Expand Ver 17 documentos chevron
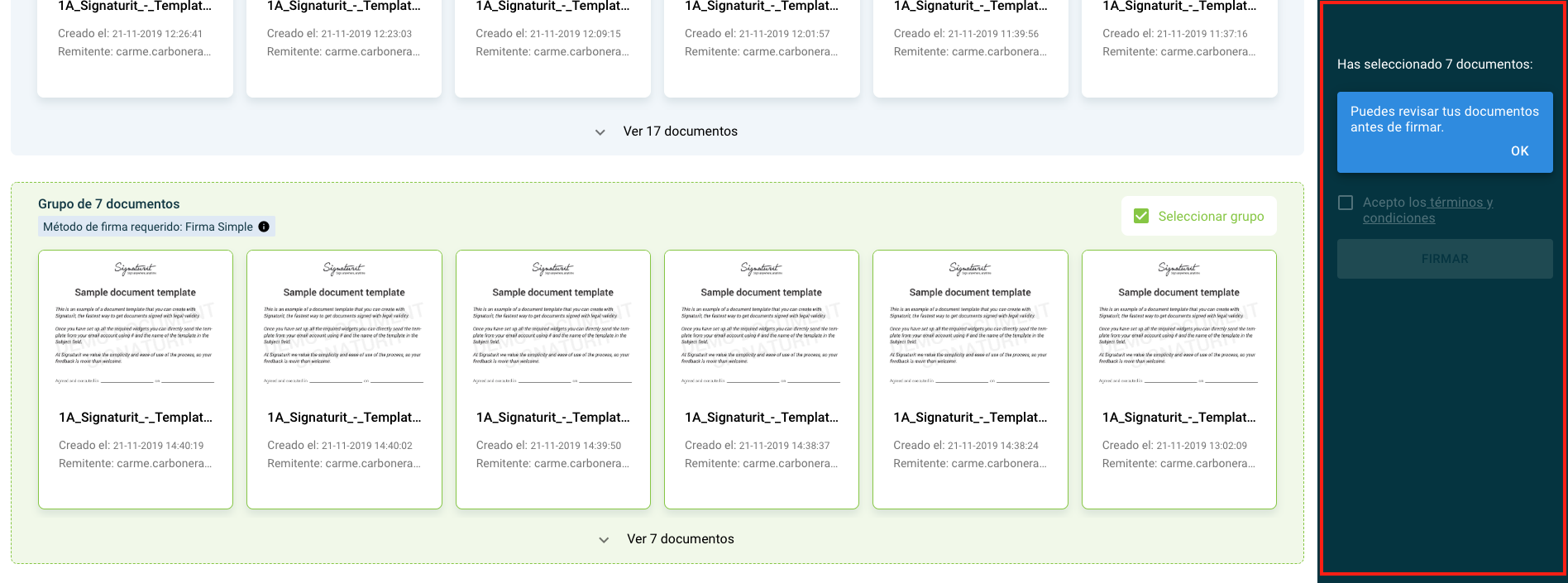Screen dimensions: 1568x583 coord(600,132)
